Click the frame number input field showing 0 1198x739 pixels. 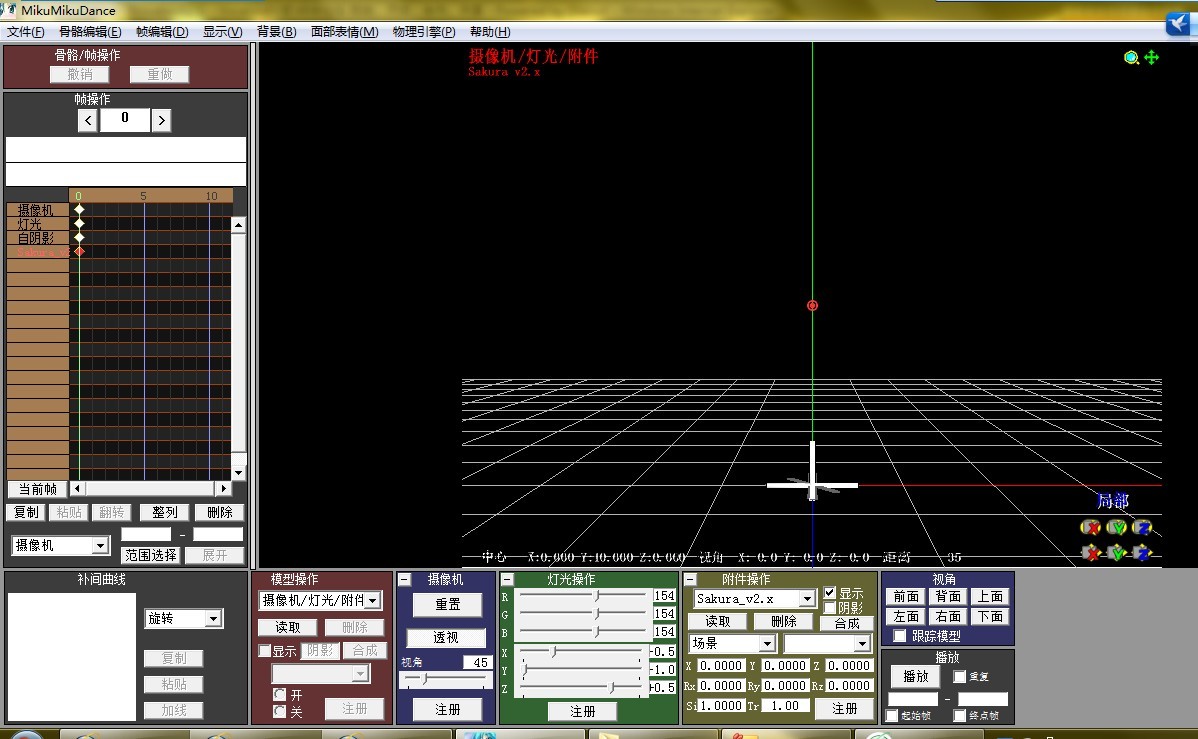click(125, 118)
